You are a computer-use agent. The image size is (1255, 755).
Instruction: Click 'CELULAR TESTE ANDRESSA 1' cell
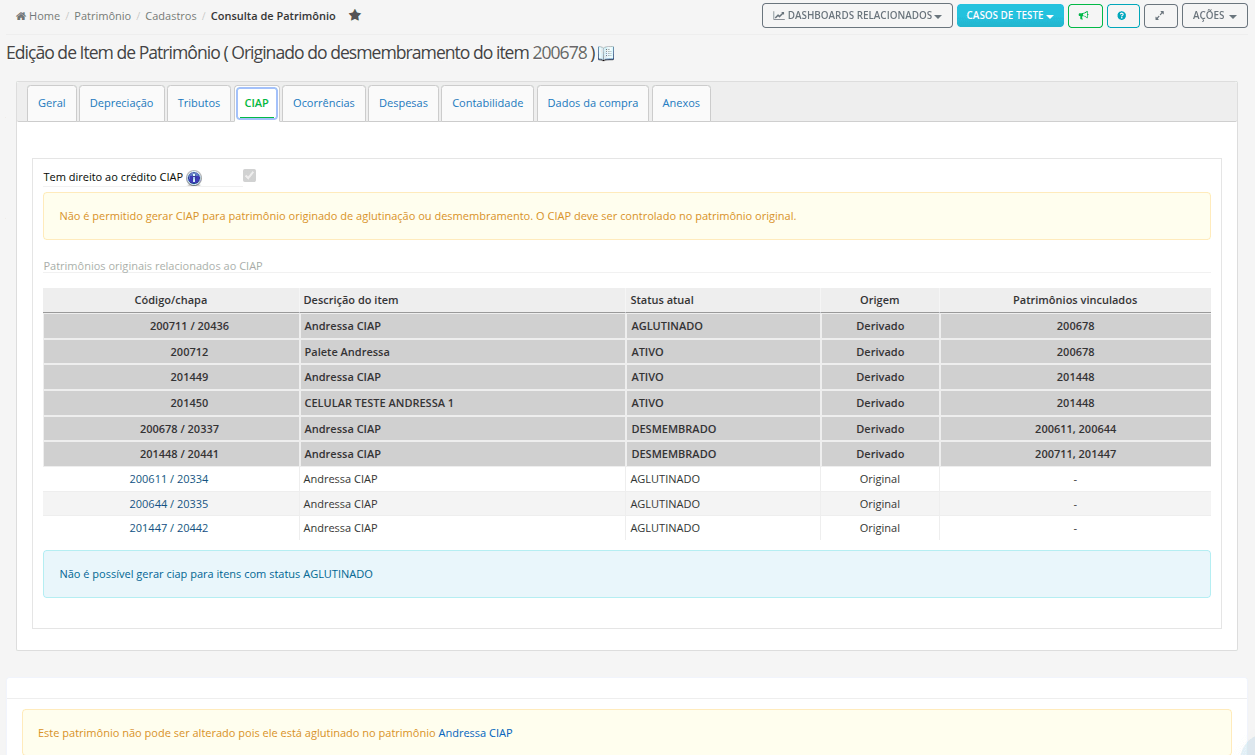click(x=462, y=403)
